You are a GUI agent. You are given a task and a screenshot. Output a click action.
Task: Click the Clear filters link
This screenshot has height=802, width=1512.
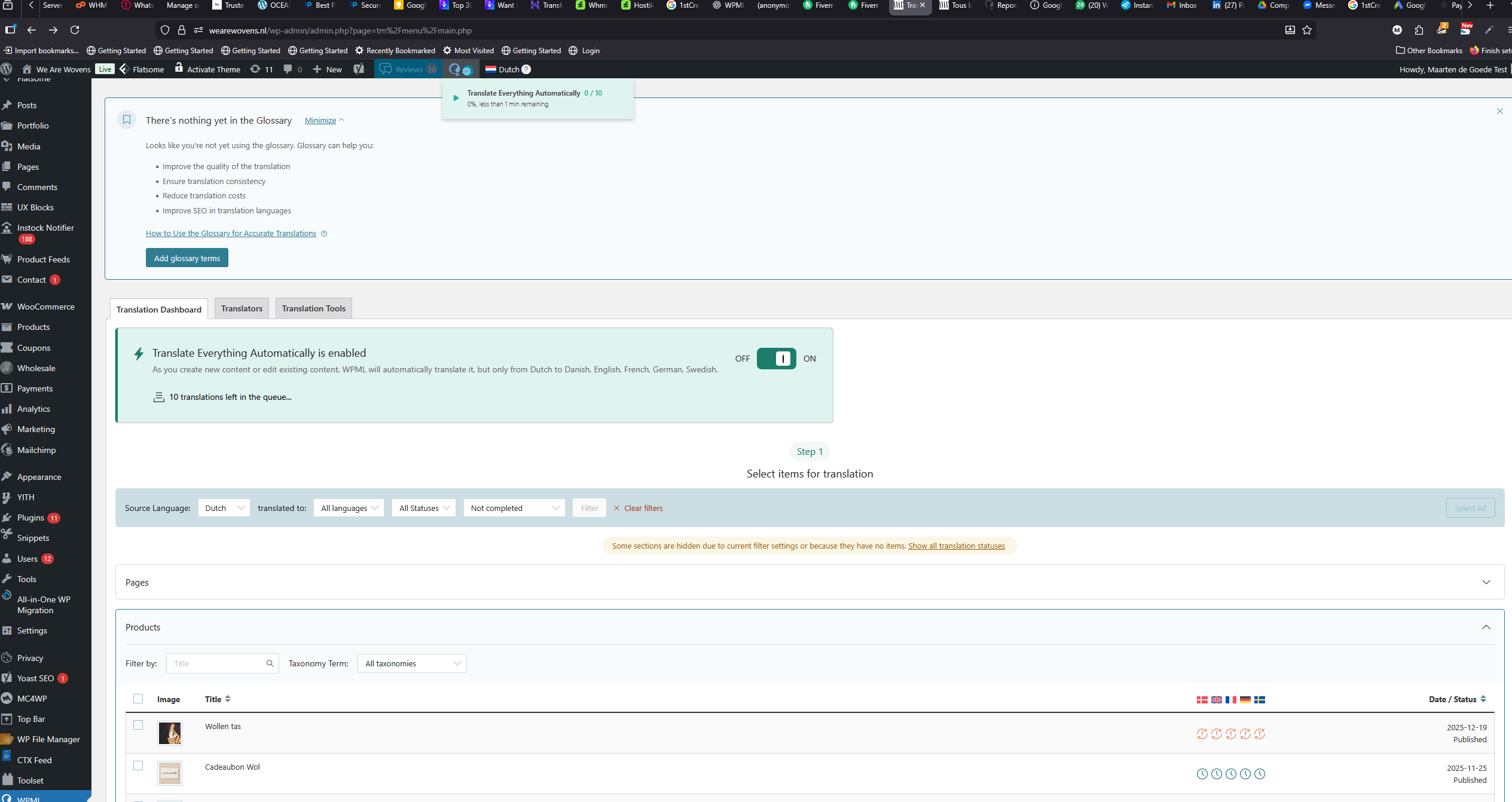pos(643,508)
